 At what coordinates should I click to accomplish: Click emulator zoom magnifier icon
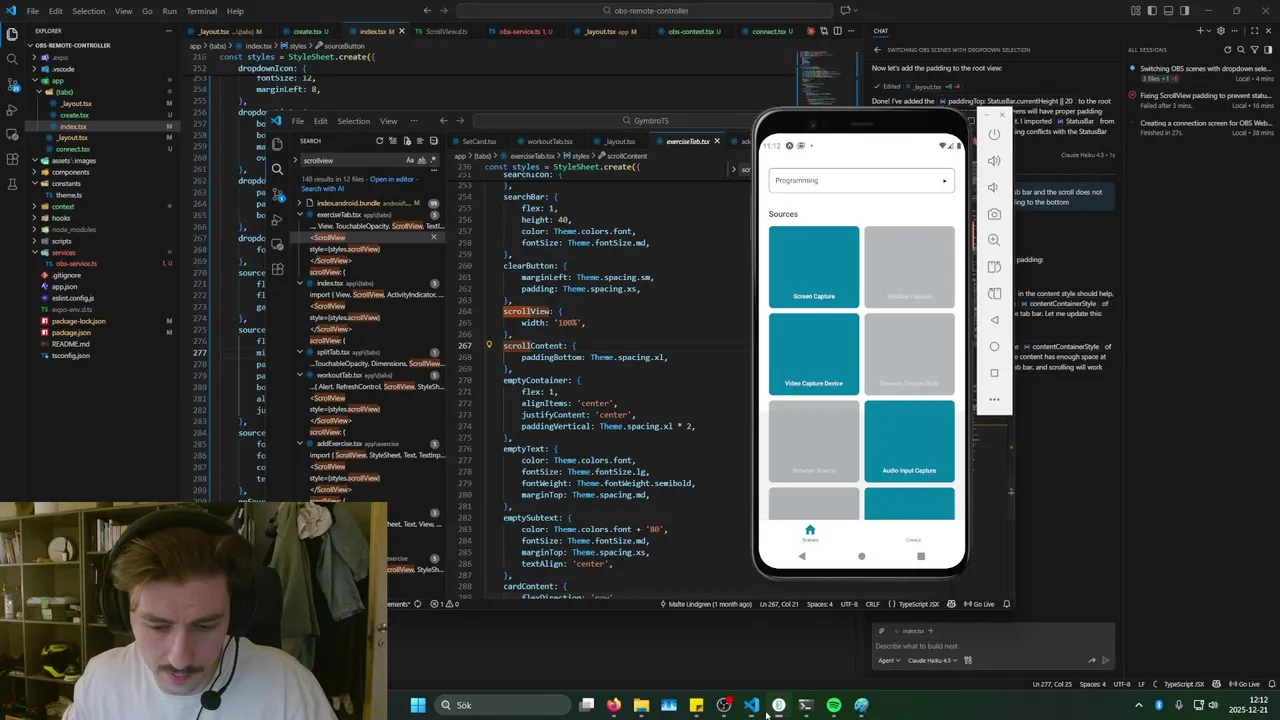tap(994, 240)
